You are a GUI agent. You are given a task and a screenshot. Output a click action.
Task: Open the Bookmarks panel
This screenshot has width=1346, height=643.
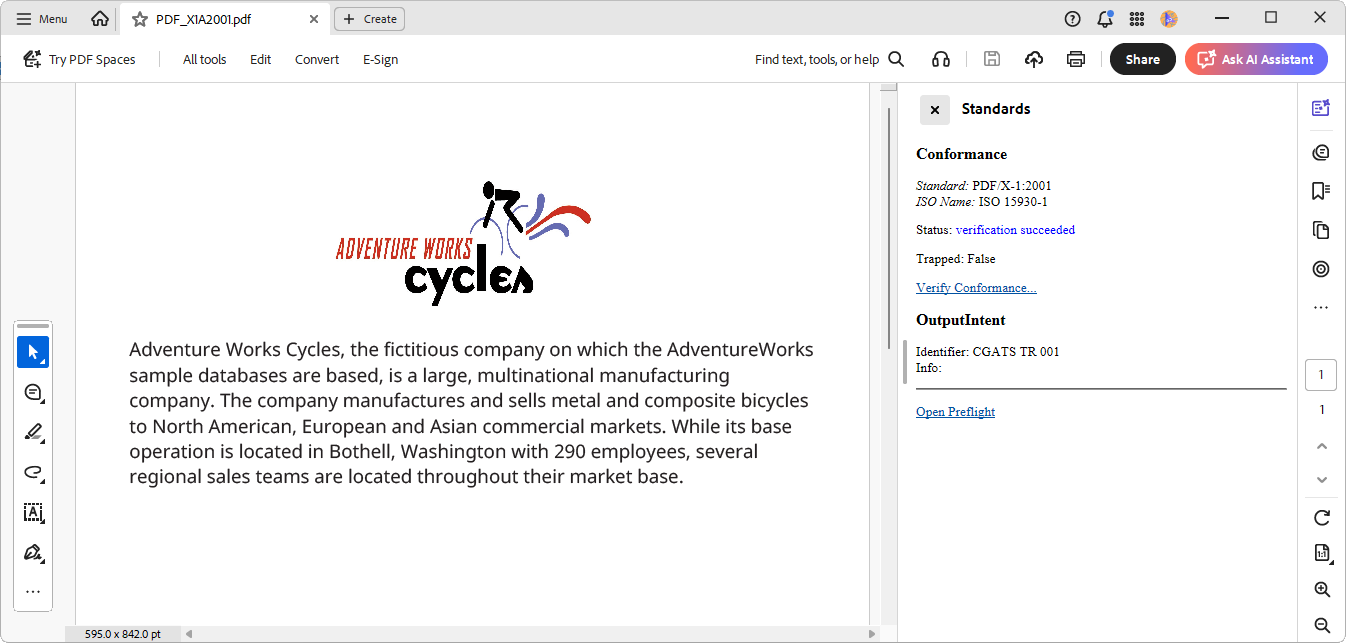(1321, 190)
